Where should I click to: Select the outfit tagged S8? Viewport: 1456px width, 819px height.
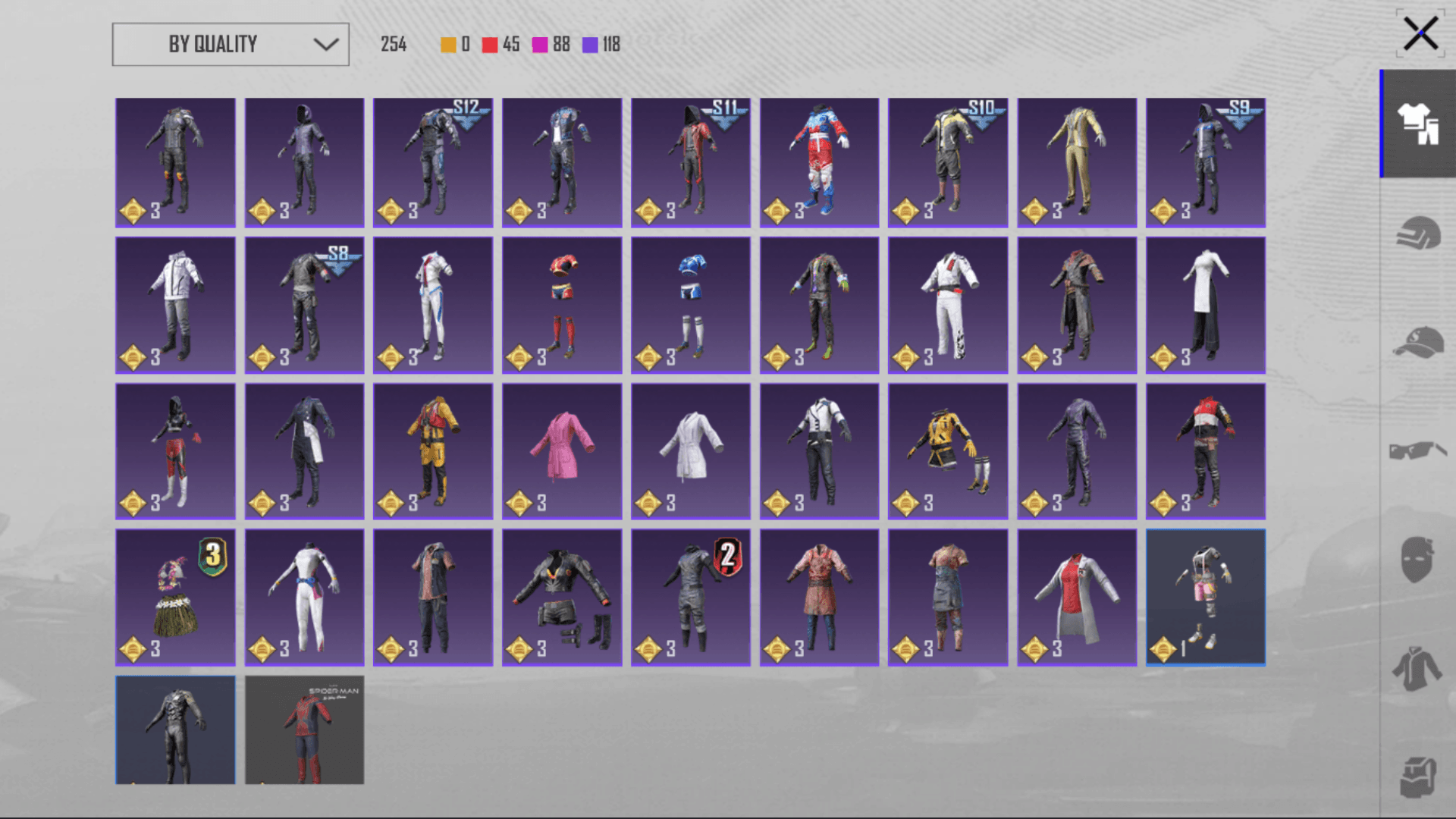pos(304,305)
